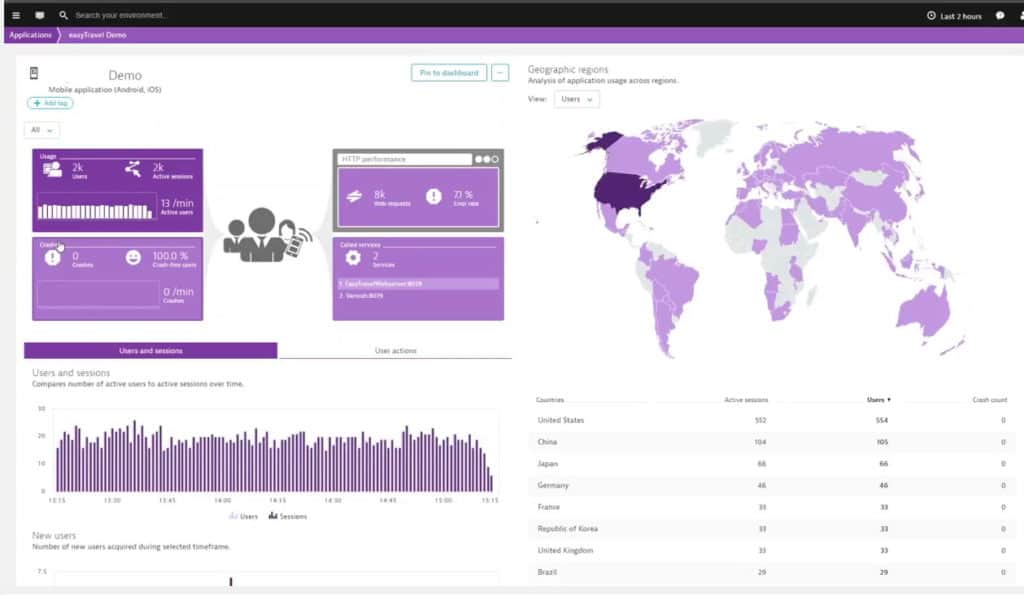Click the Geographic regions heading

coord(568,69)
